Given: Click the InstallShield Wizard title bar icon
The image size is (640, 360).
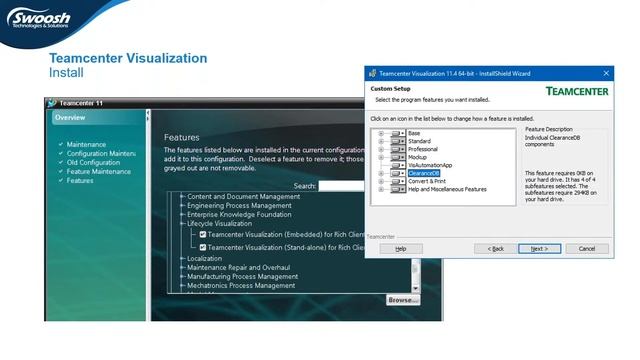Looking at the screenshot, I should pos(372,73).
